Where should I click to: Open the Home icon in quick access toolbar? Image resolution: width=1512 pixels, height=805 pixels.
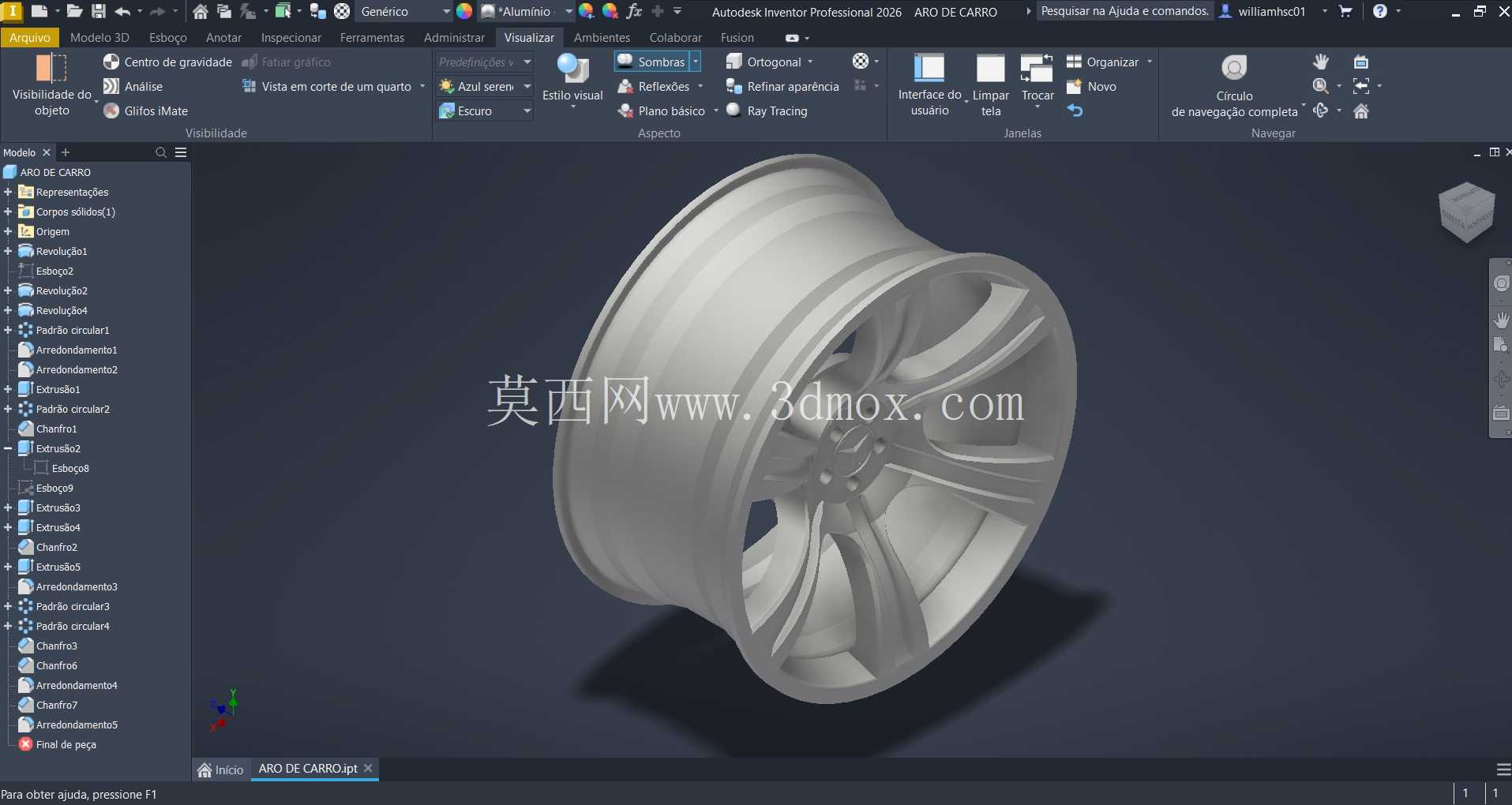[201, 11]
